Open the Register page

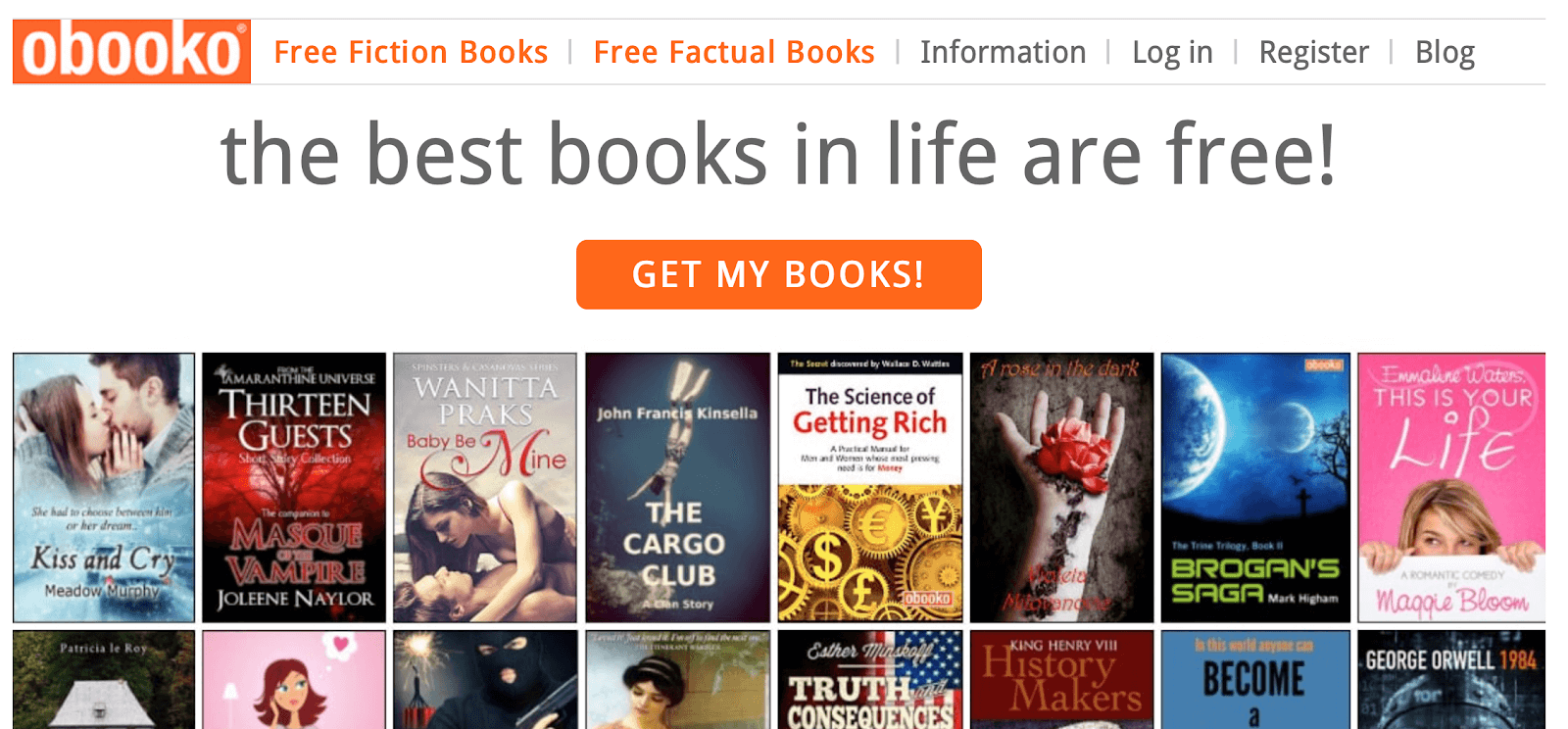click(1313, 52)
